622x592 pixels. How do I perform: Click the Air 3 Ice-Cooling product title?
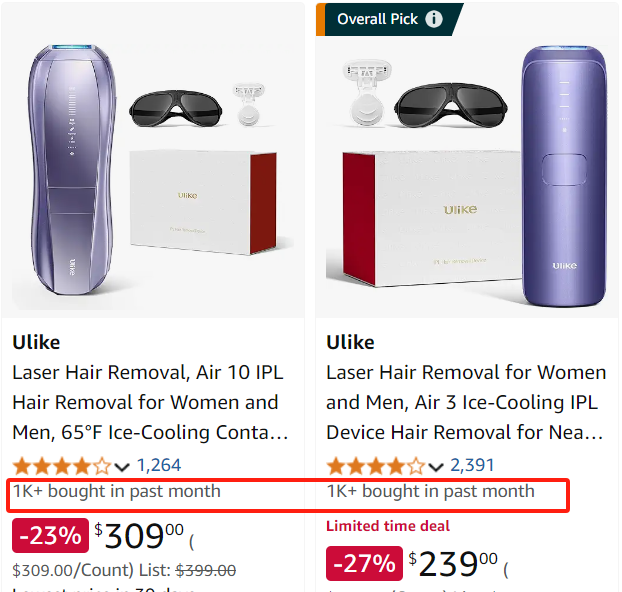click(466, 402)
